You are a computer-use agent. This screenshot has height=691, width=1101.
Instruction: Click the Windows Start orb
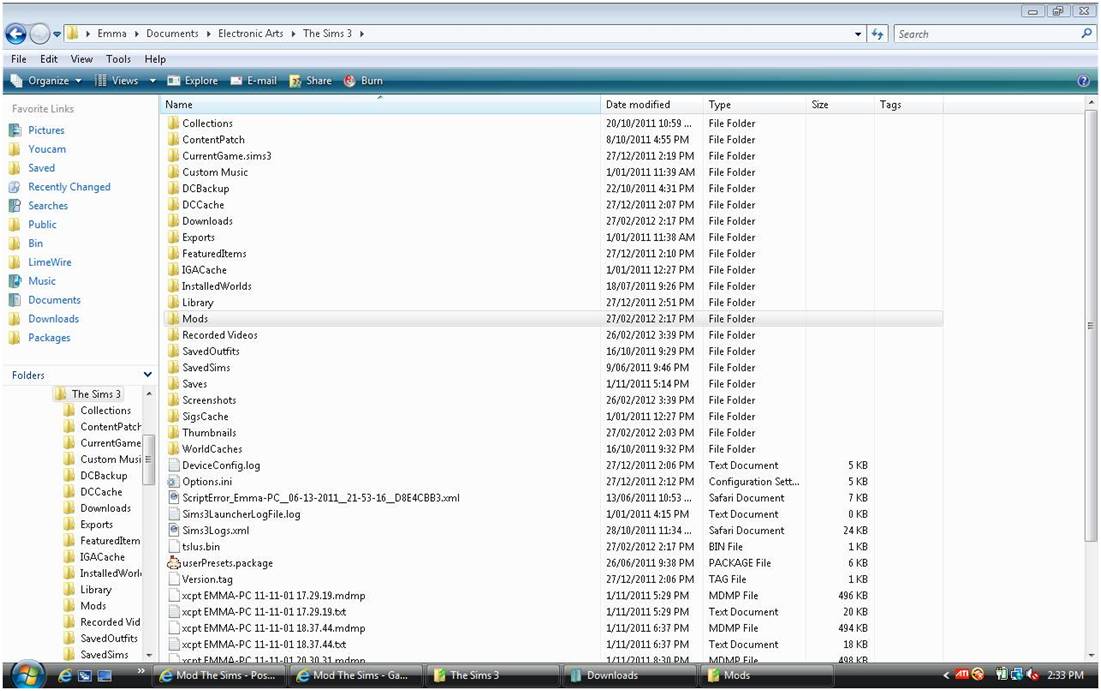pos(27,674)
